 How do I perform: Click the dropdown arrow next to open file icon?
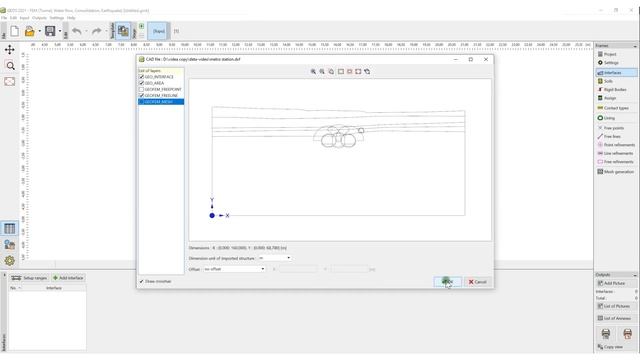[40, 31]
